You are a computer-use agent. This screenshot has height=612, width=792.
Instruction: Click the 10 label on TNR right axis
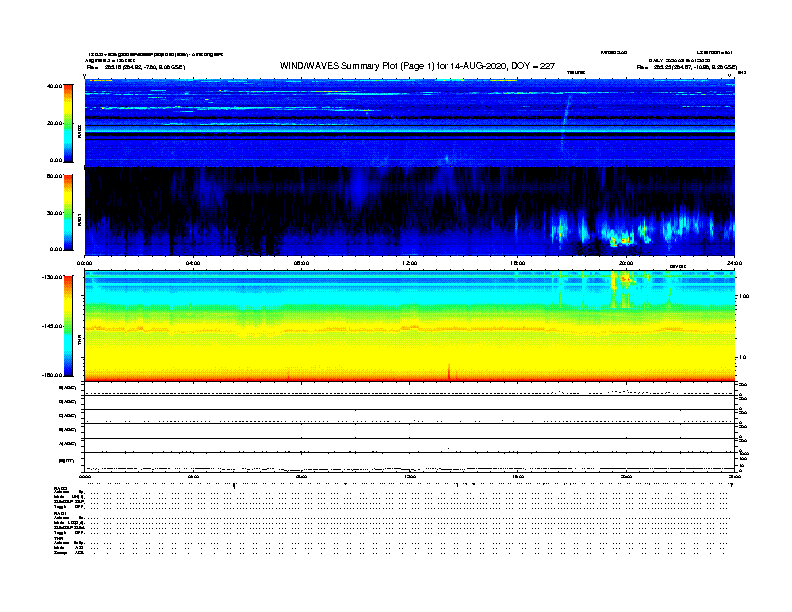pyautogui.click(x=743, y=358)
